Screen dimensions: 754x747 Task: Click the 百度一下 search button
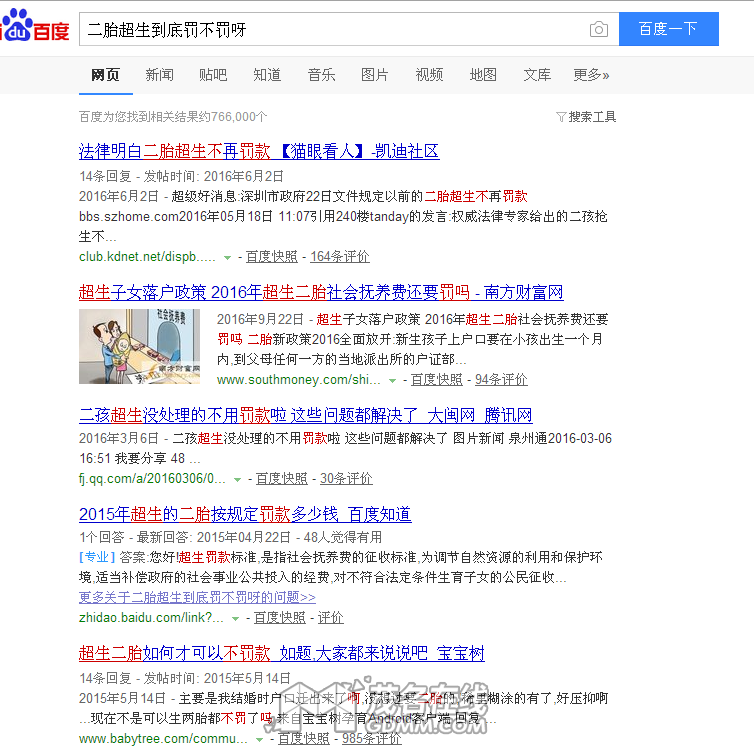coord(668,29)
